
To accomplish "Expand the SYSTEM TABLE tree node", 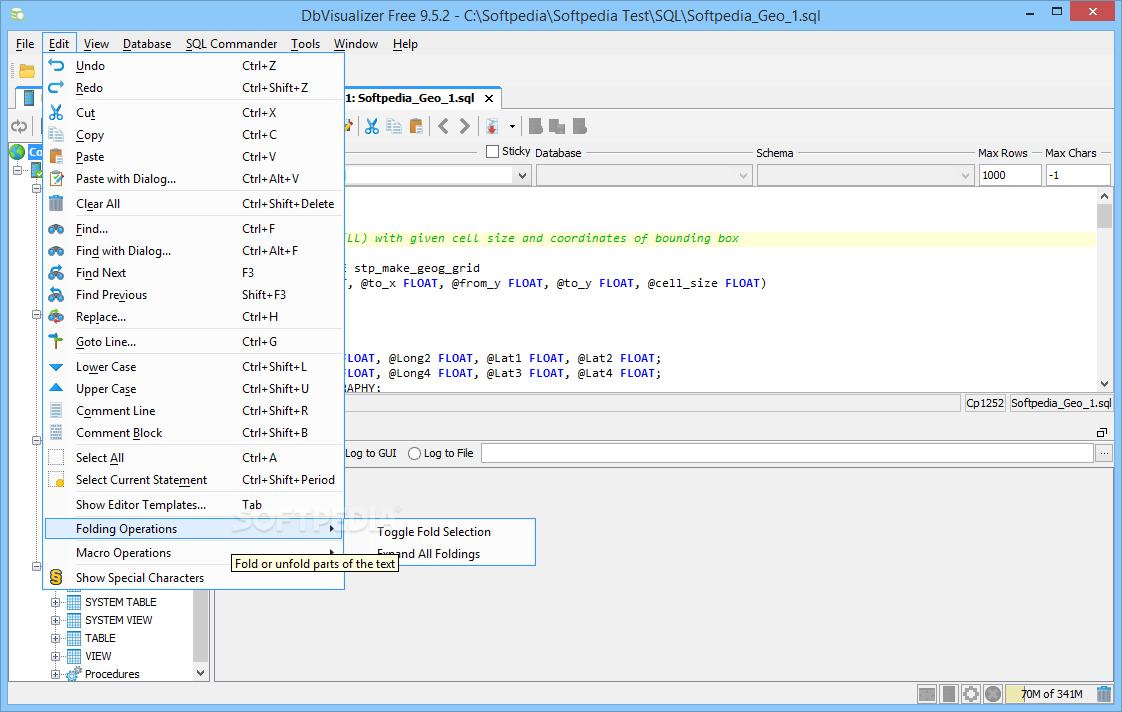I will tap(55, 602).
